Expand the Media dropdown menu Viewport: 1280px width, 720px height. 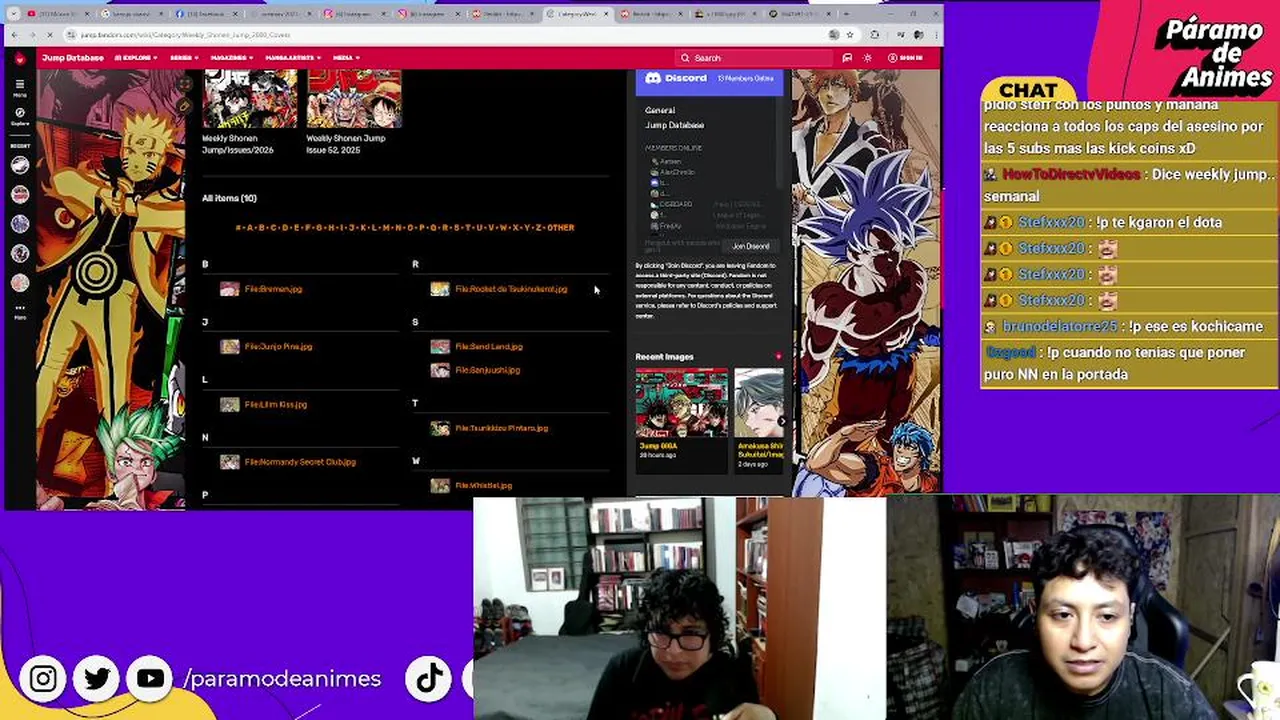point(346,58)
